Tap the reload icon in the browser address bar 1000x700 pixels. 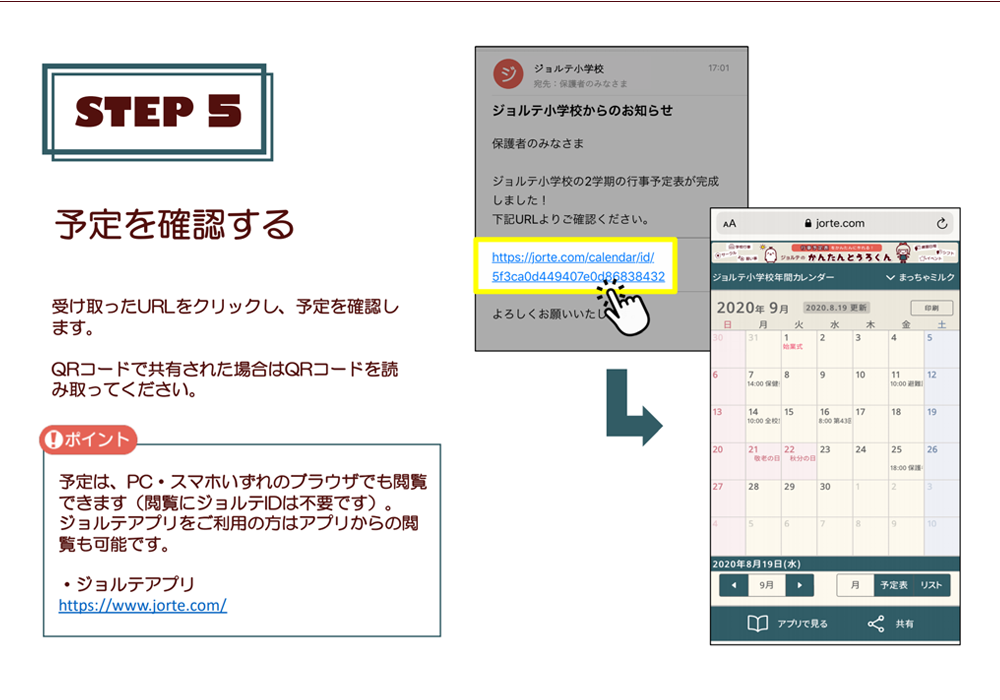click(941, 223)
